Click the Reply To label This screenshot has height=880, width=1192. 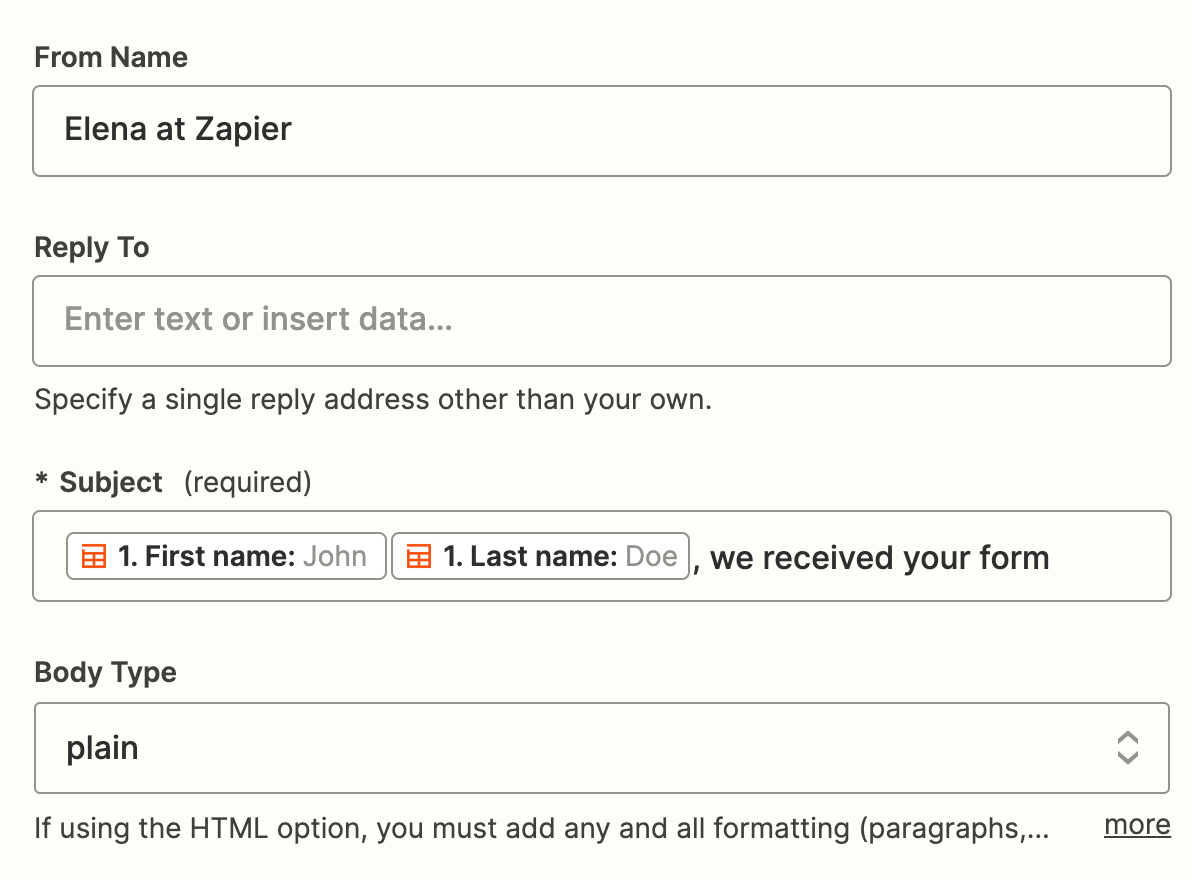[x=92, y=248]
